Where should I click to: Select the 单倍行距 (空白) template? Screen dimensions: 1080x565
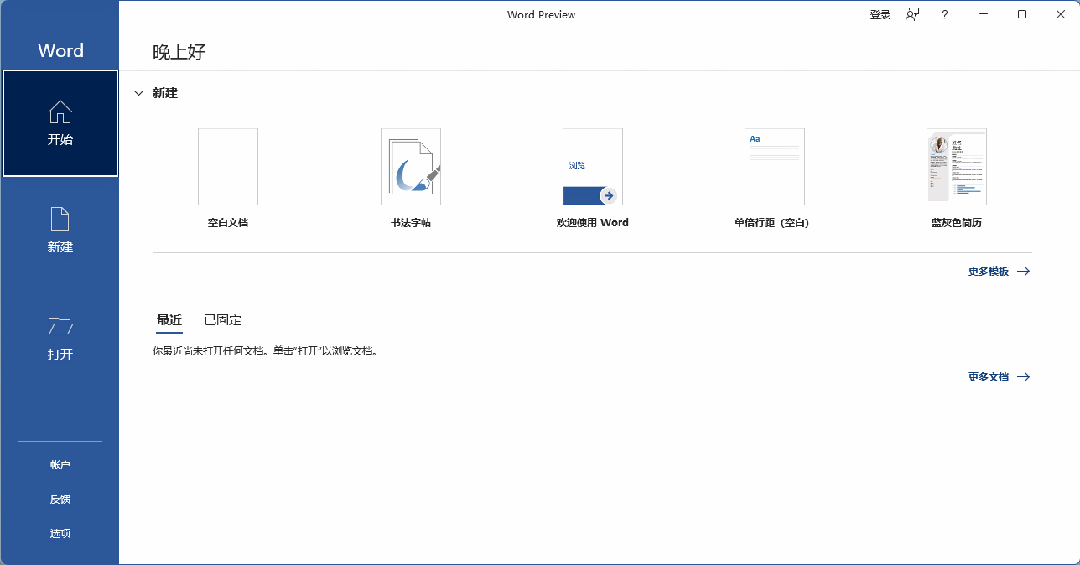click(x=771, y=178)
